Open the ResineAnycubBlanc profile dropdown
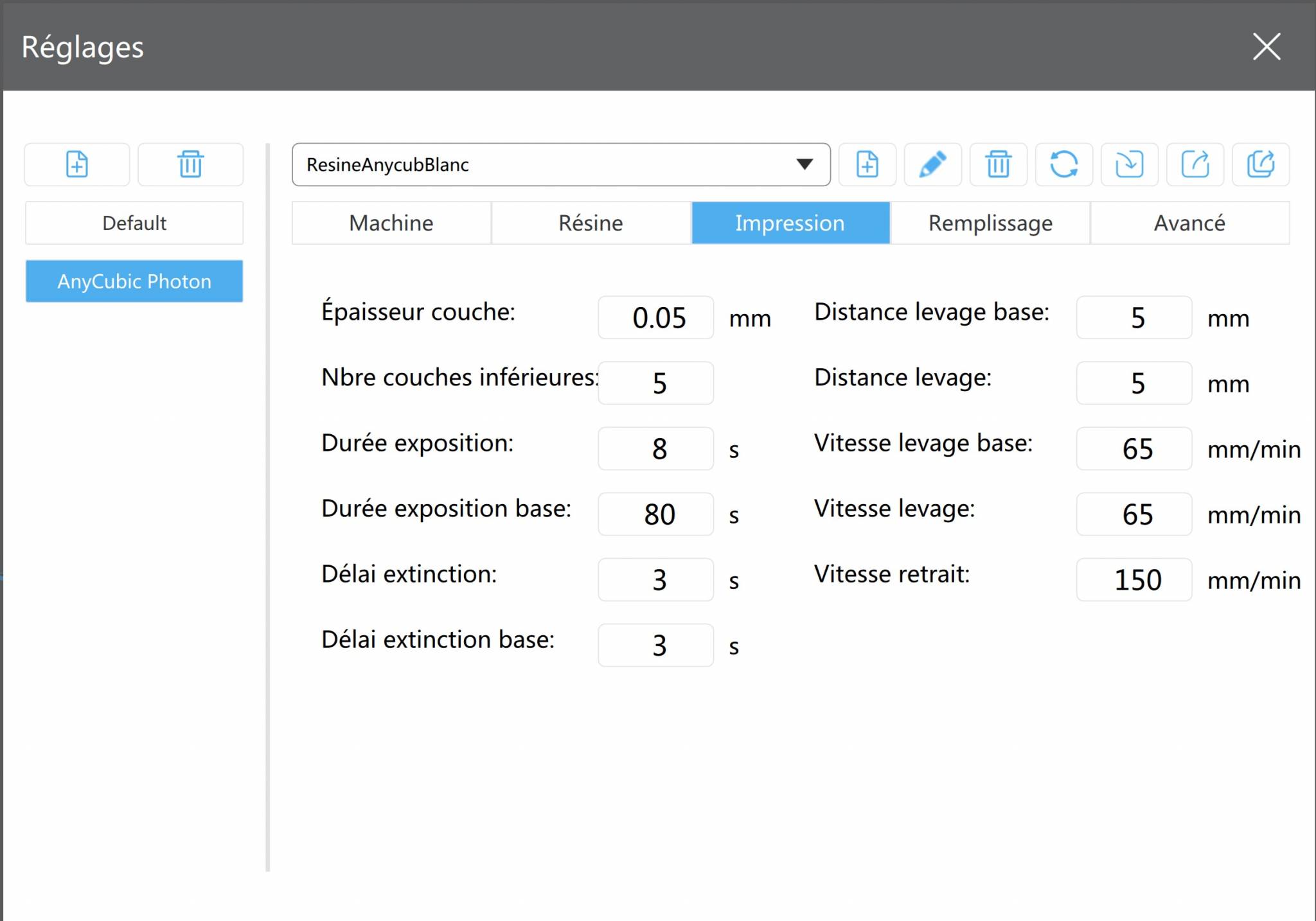The image size is (1316, 921). pyautogui.click(x=804, y=164)
